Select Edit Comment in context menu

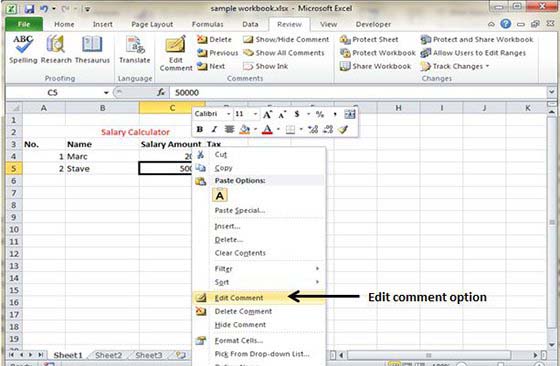click(259, 297)
